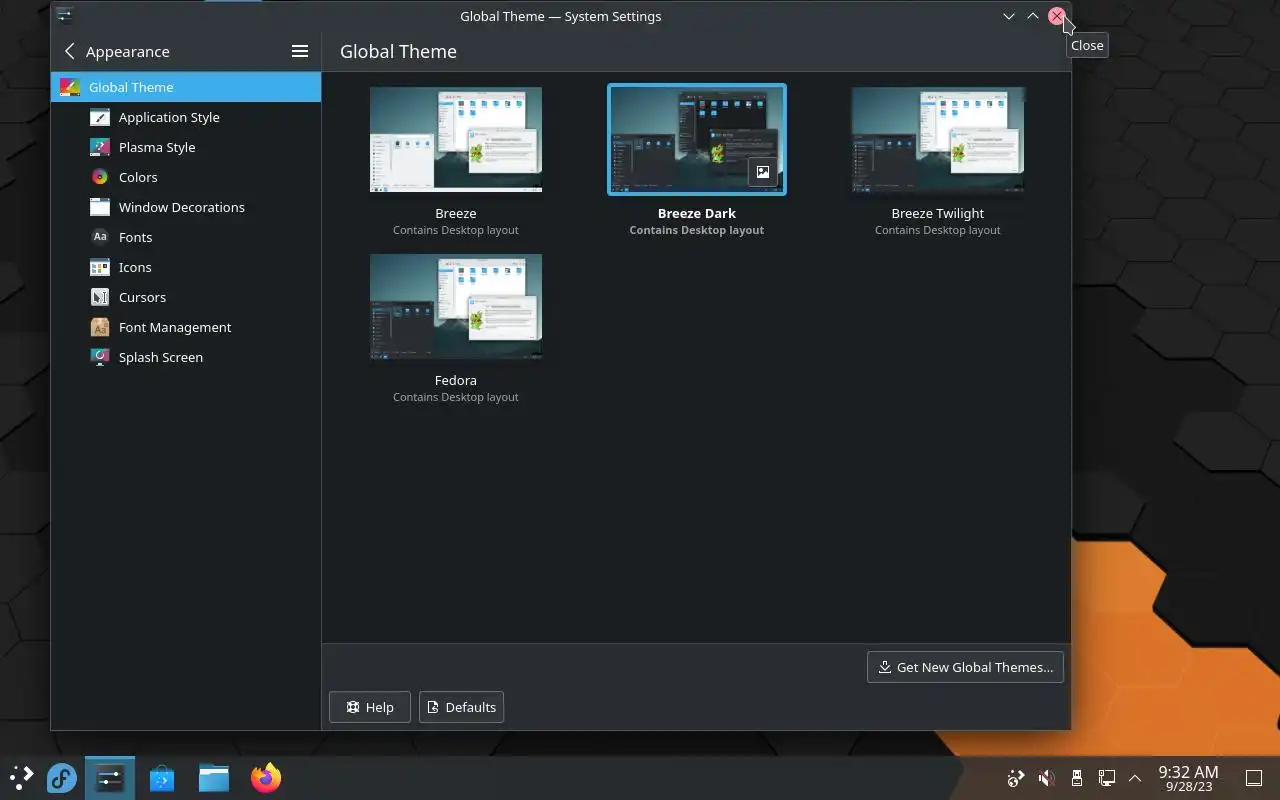Open Plasma Style settings
Image resolution: width=1280 pixels, height=800 pixels.
click(186, 147)
